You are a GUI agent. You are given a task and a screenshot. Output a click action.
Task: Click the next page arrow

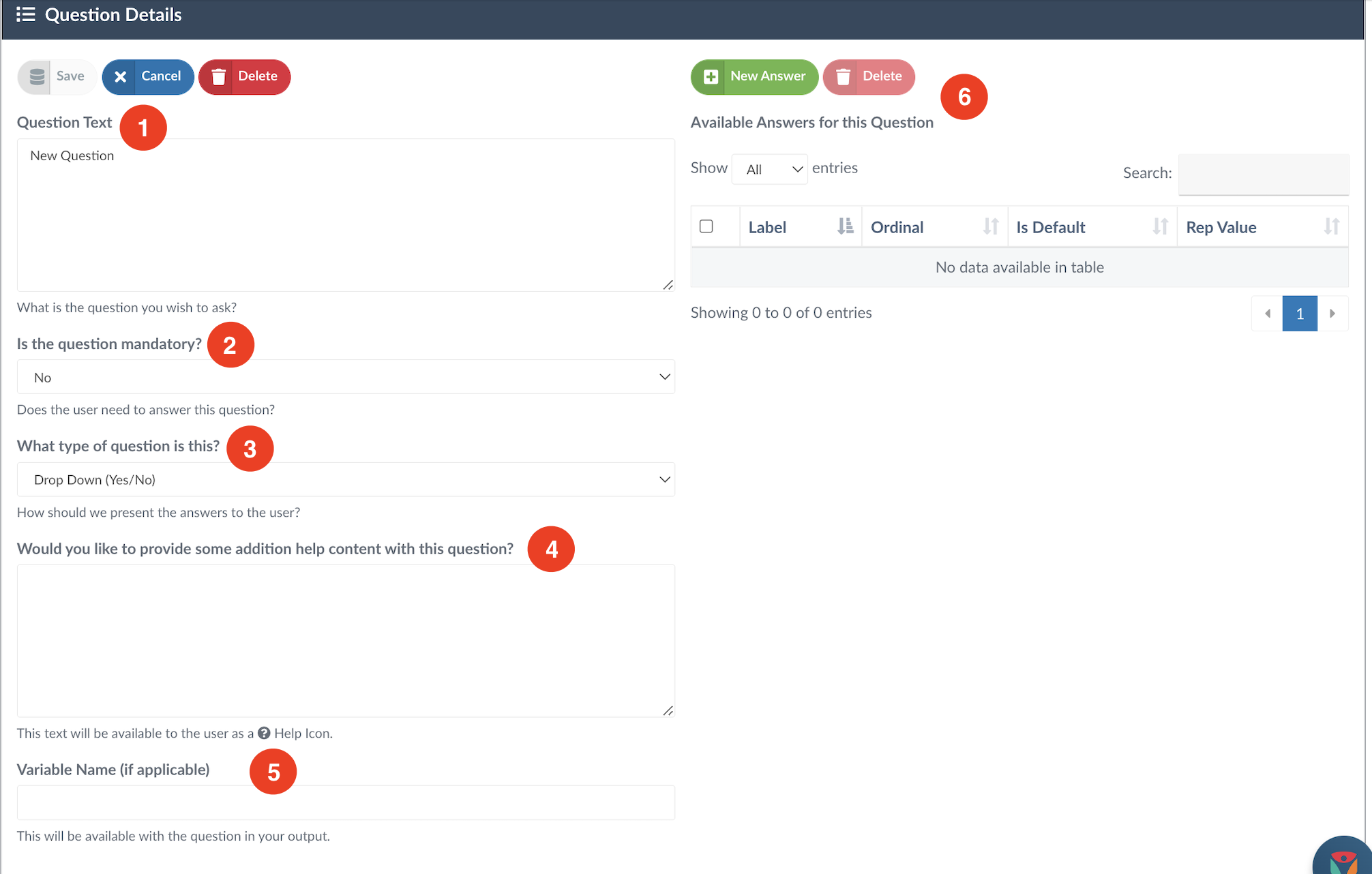pos(1332,314)
